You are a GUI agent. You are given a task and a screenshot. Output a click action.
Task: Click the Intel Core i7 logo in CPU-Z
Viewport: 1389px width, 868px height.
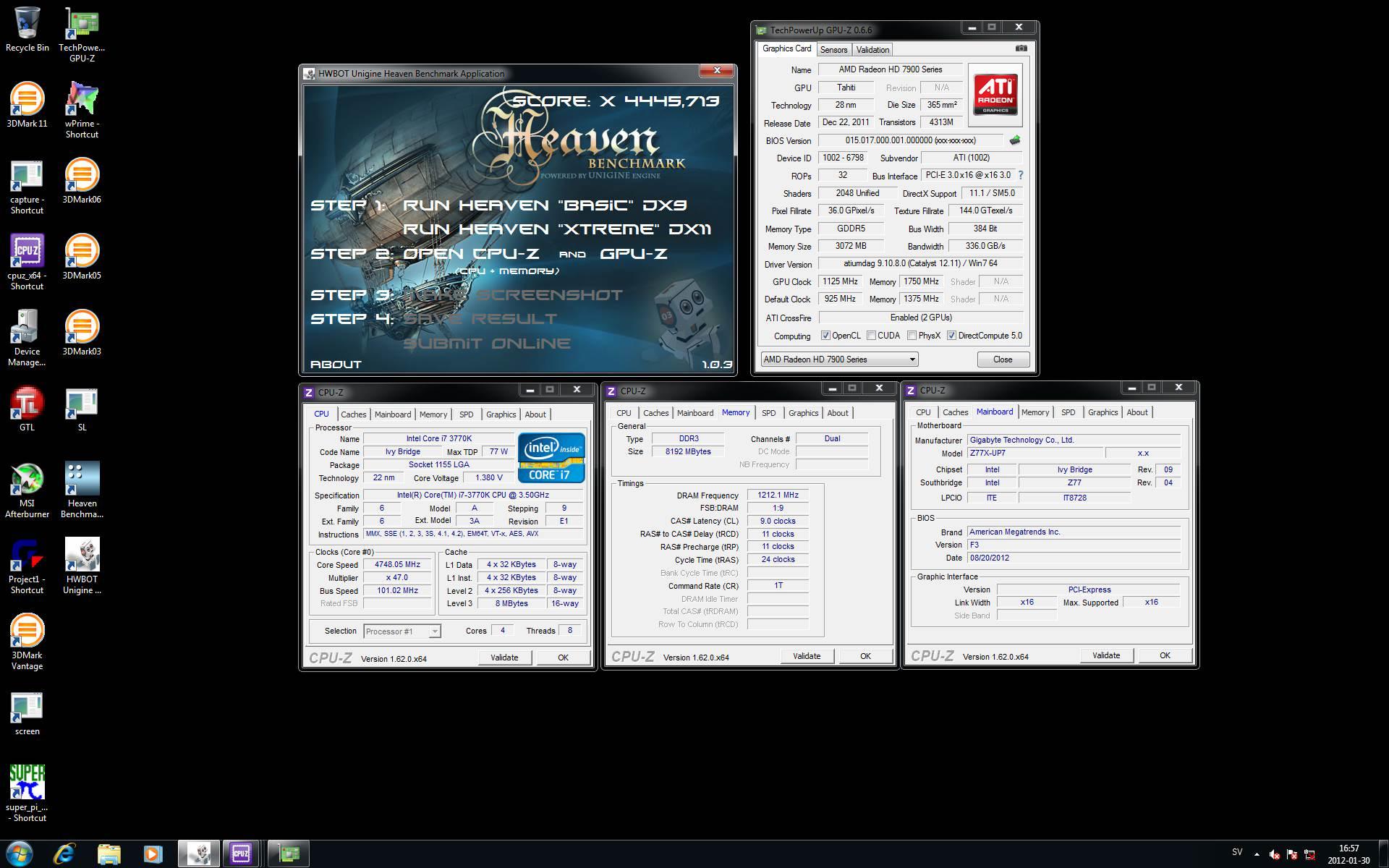click(x=551, y=457)
